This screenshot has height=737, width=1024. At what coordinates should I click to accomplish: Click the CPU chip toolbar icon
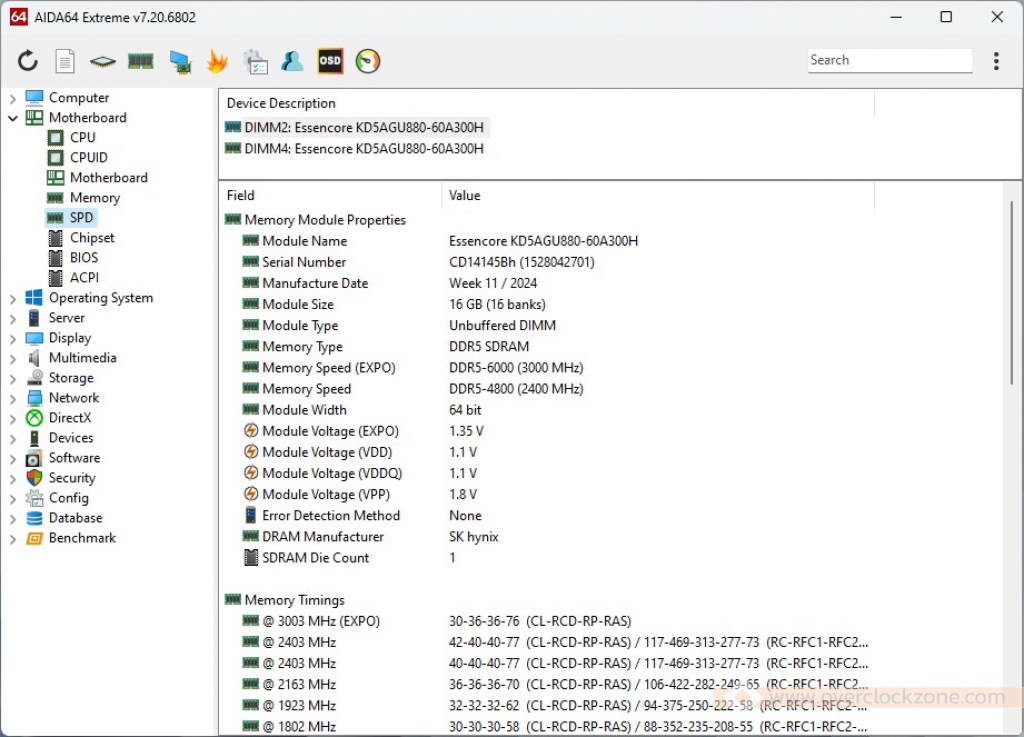pos(102,61)
